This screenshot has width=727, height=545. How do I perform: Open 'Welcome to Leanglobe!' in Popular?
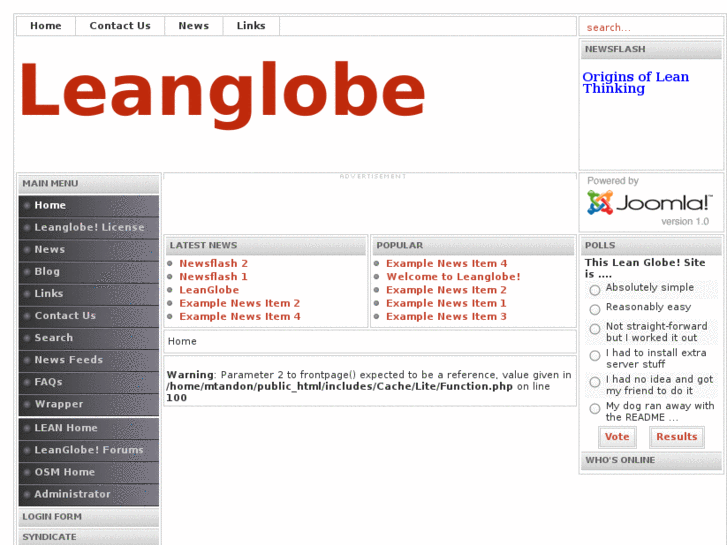(453, 277)
